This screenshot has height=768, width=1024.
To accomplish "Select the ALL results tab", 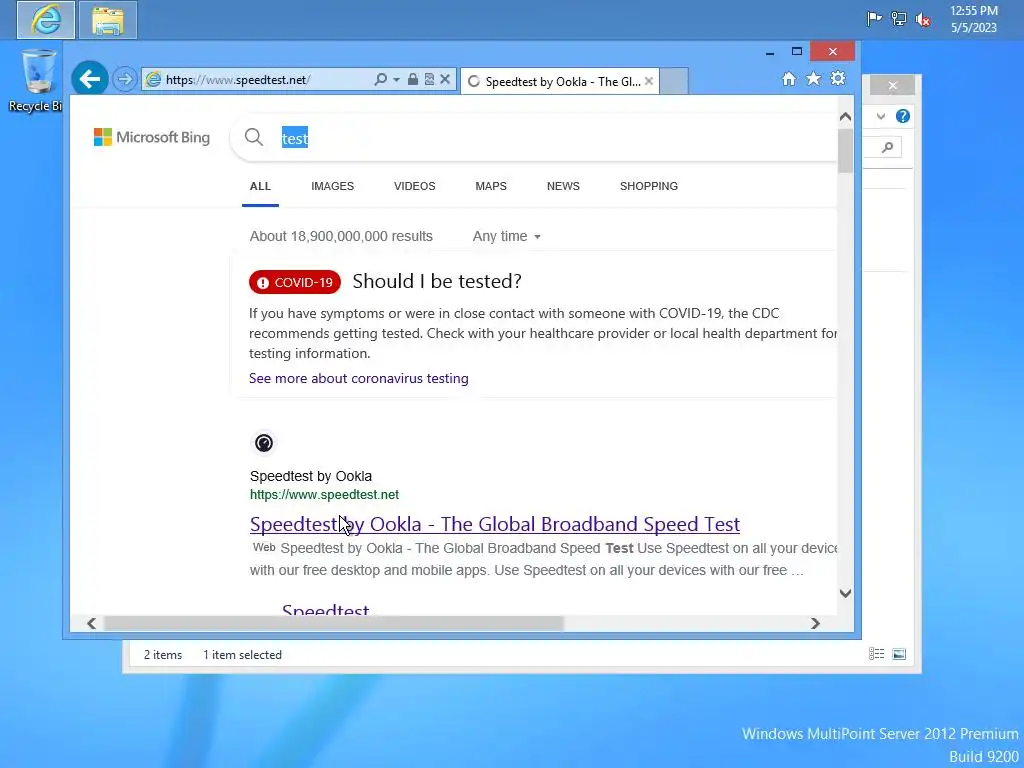I will click(260, 186).
